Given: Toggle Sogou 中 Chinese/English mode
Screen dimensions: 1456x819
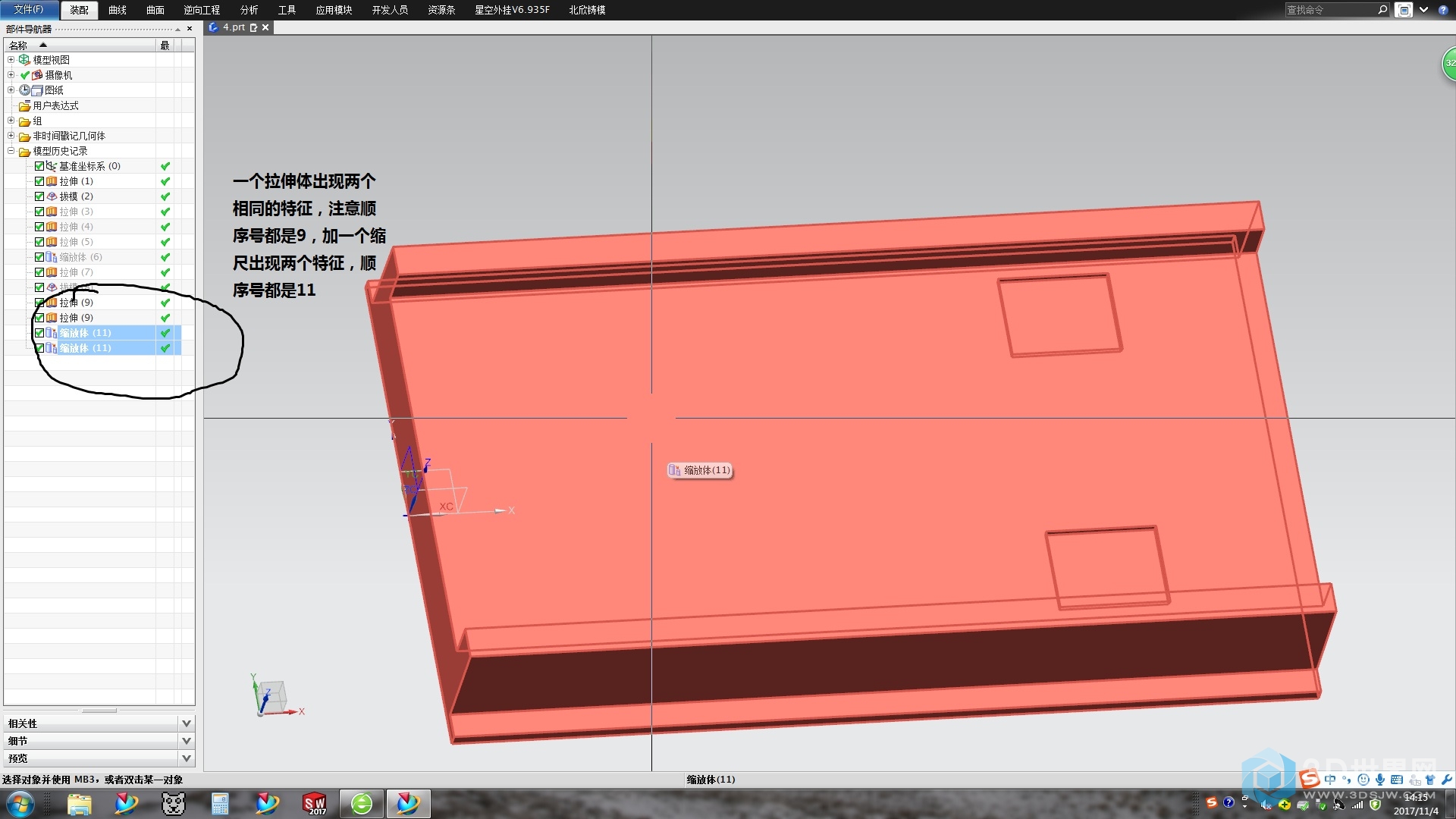Looking at the screenshot, I should click(x=1330, y=780).
